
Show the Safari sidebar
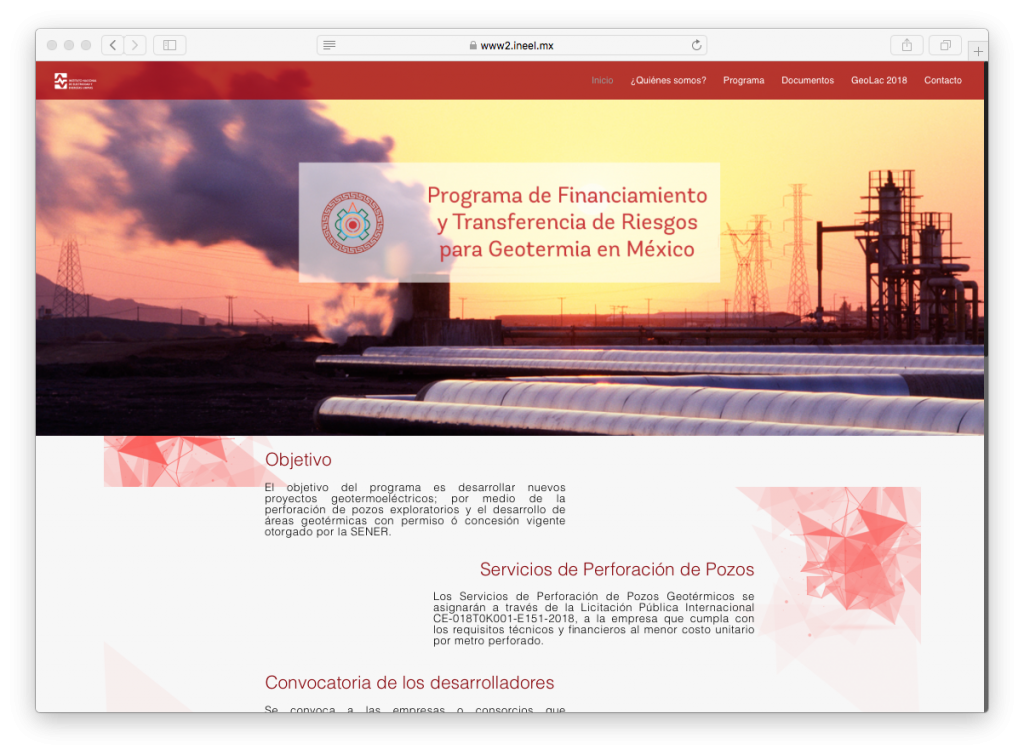coord(169,45)
